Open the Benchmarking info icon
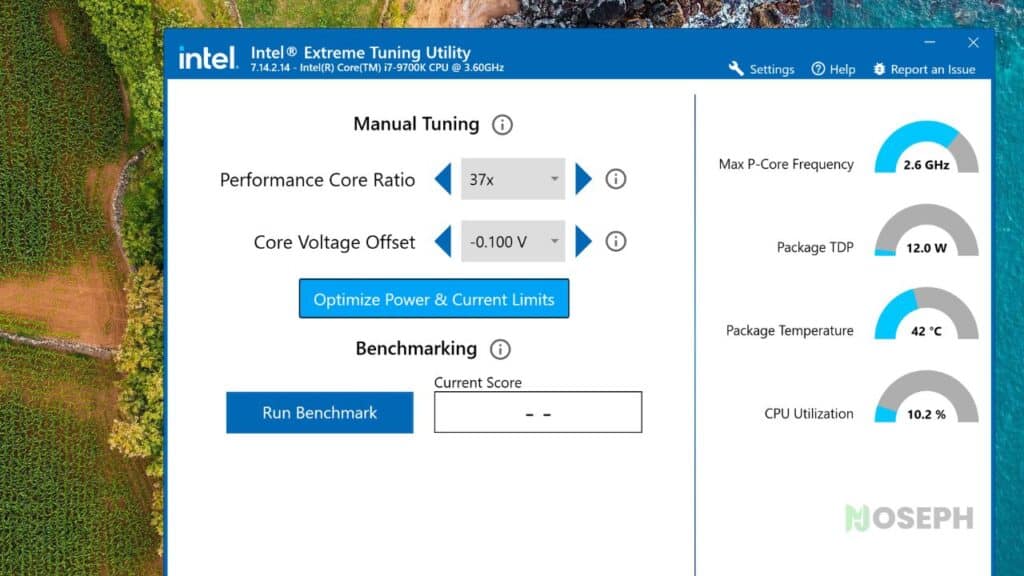Screen dimensions: 1024x576 500,349
